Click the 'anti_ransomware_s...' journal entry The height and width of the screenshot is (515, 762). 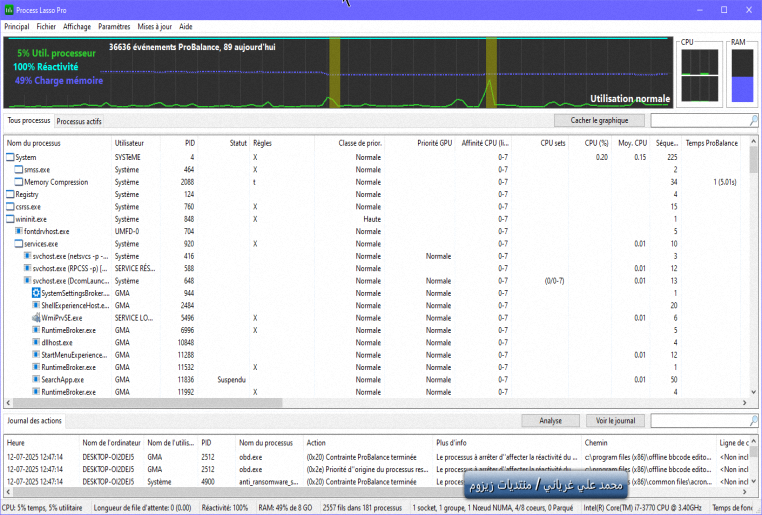[x=267, y=482]
